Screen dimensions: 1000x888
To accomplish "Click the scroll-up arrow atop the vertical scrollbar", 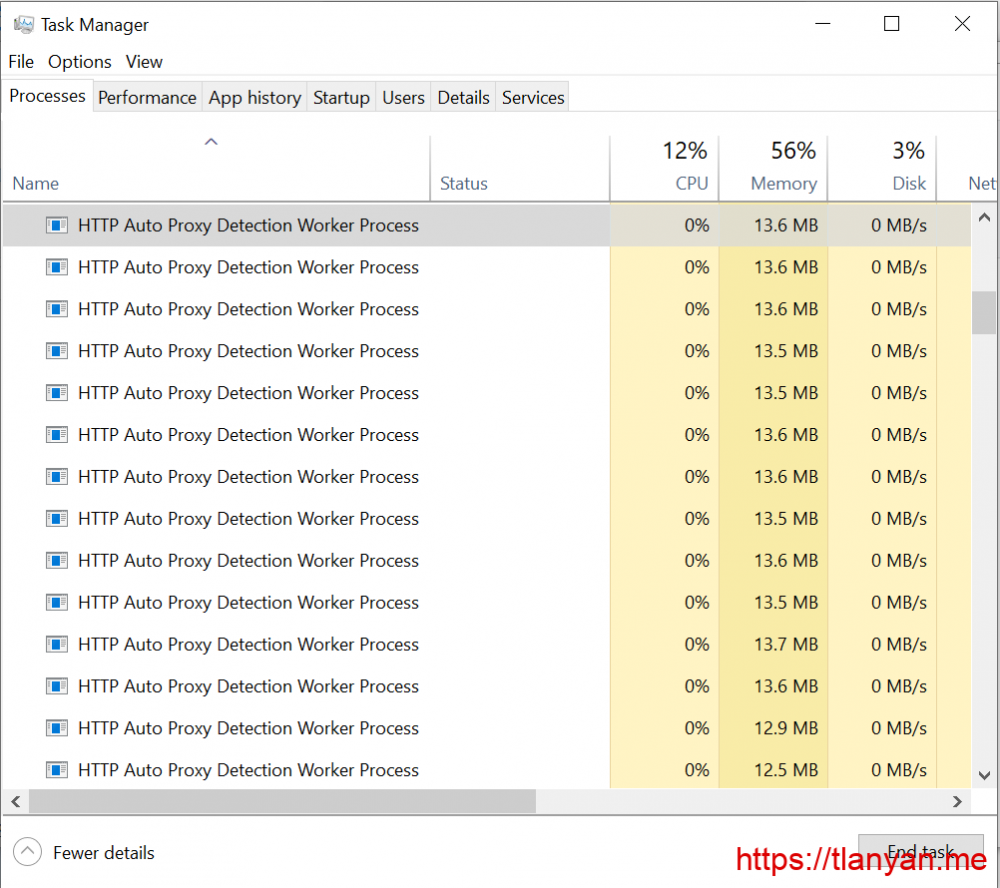I will 983,216.
